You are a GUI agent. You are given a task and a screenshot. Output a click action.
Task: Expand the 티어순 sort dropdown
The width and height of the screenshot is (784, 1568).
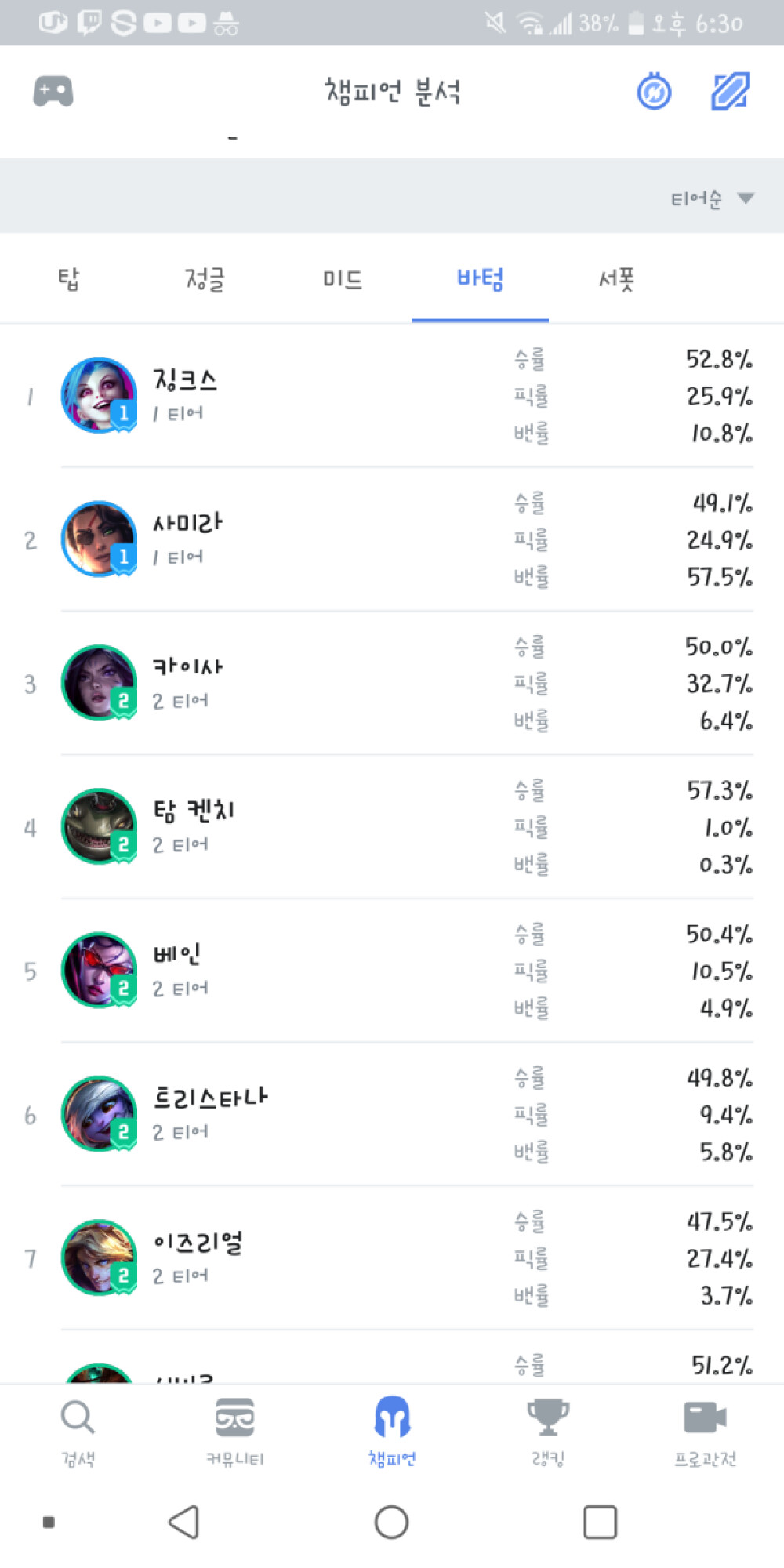coord(712,198)
